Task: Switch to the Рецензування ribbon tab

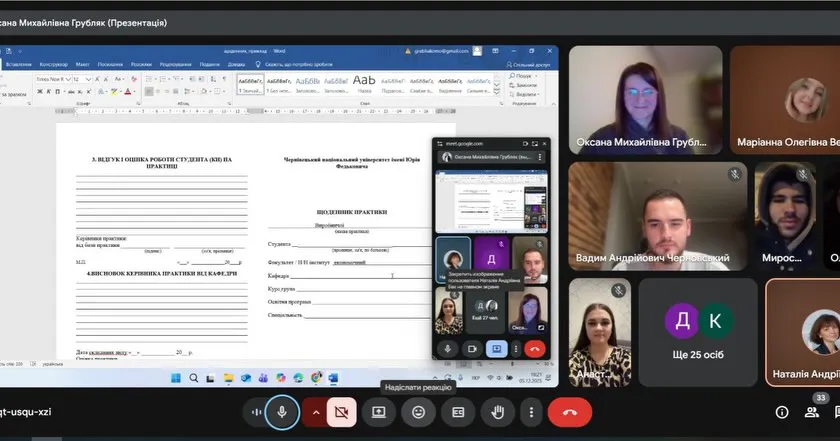Action: point(175,64)
